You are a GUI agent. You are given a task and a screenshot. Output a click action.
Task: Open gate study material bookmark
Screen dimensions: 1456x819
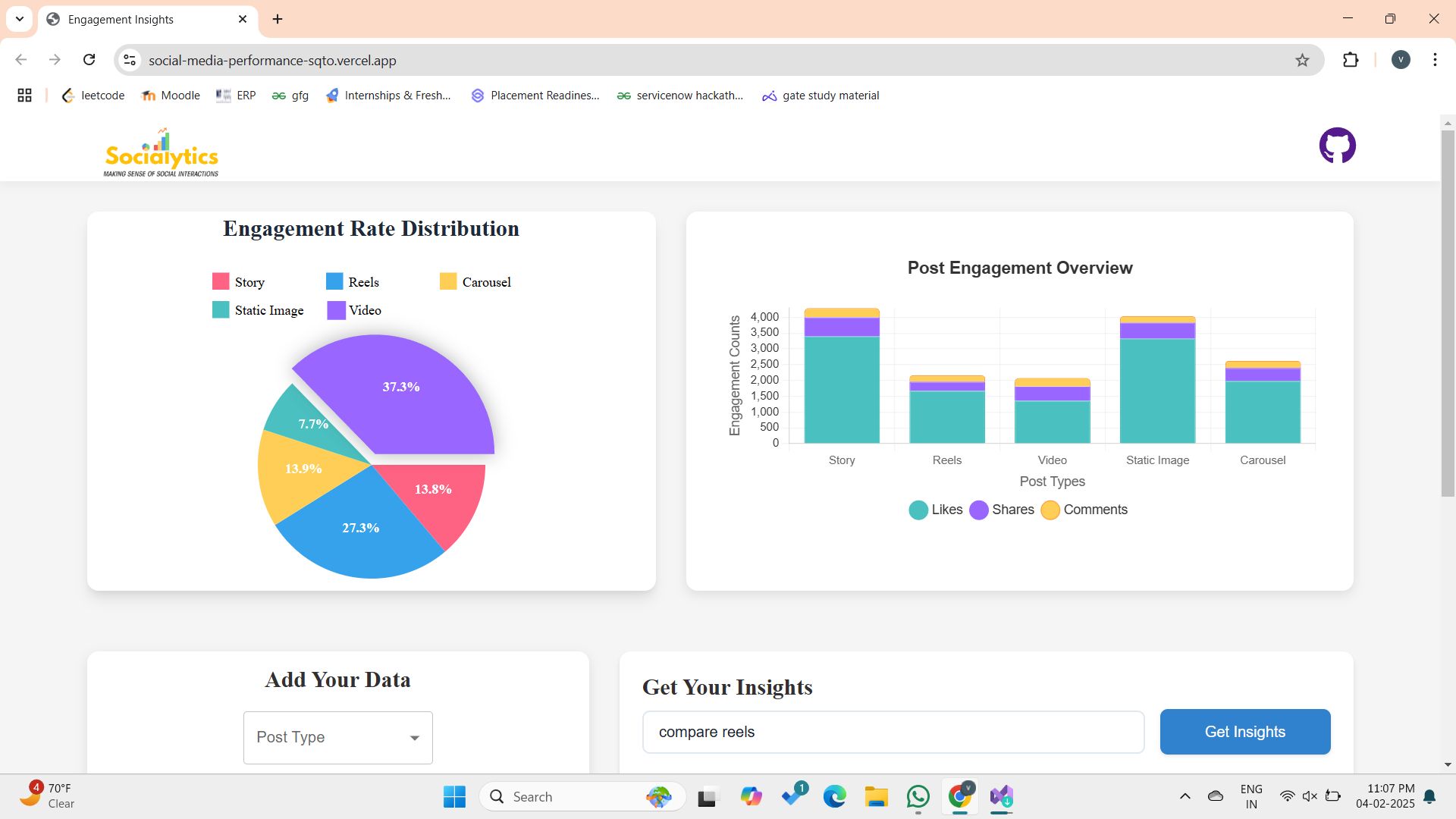pyautogui.click(x=821, y=96)
